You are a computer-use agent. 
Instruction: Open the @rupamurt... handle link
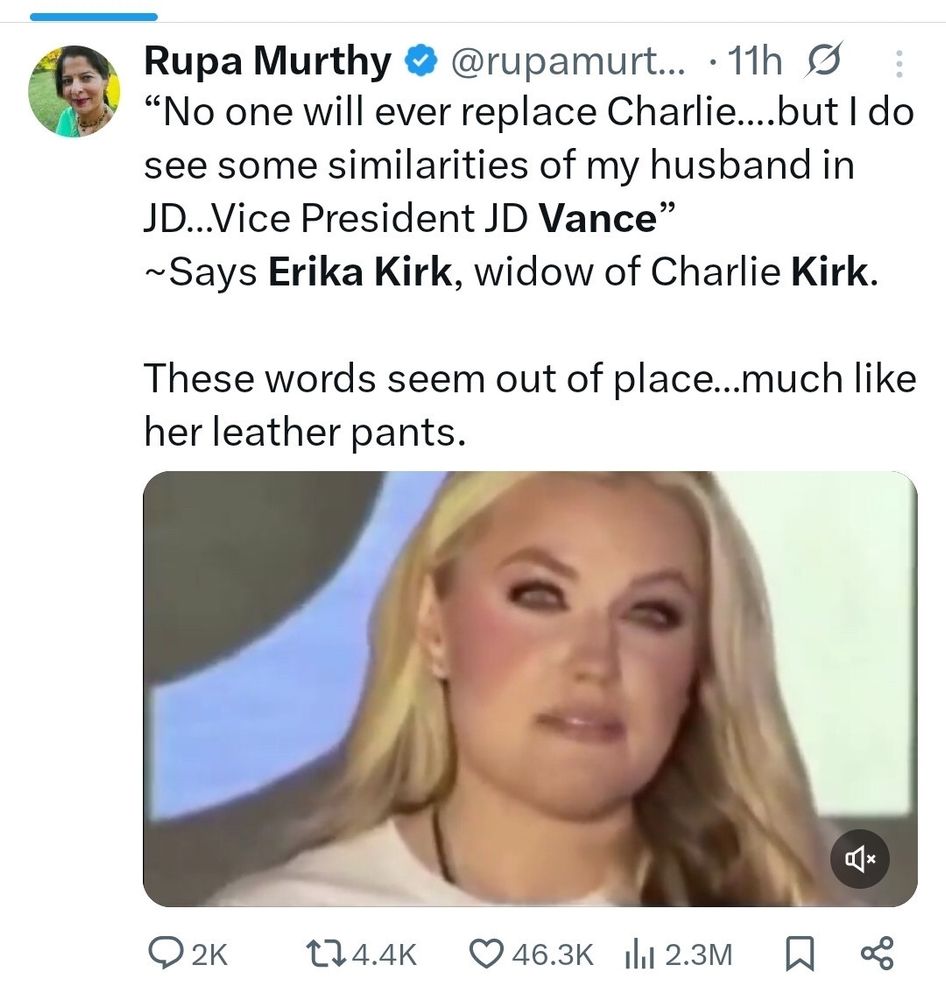[570, 63]
